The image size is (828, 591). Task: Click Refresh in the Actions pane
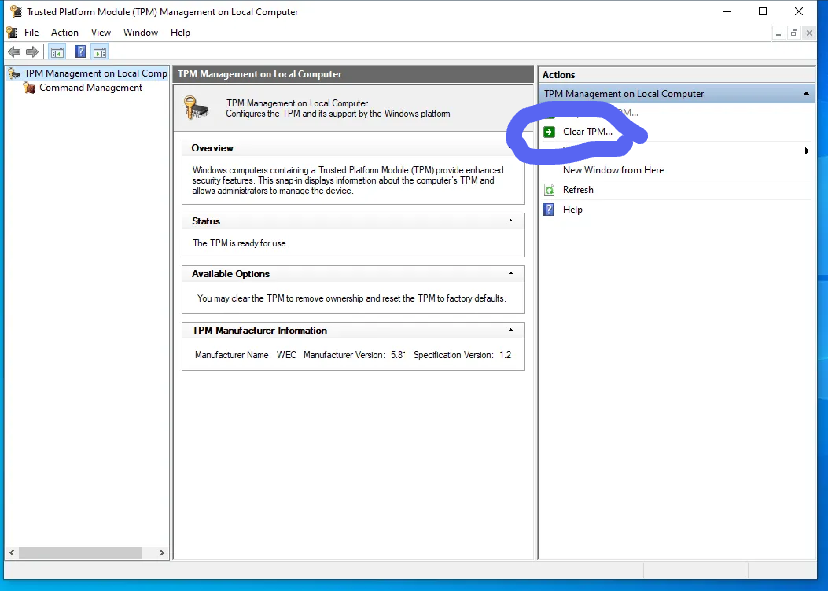(x=578, y=190)
